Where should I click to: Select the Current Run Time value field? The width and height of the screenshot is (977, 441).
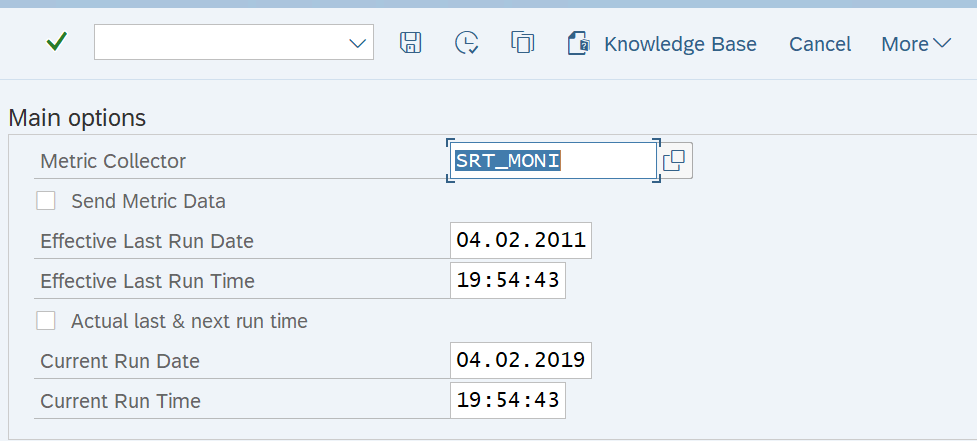click(507, 401)
